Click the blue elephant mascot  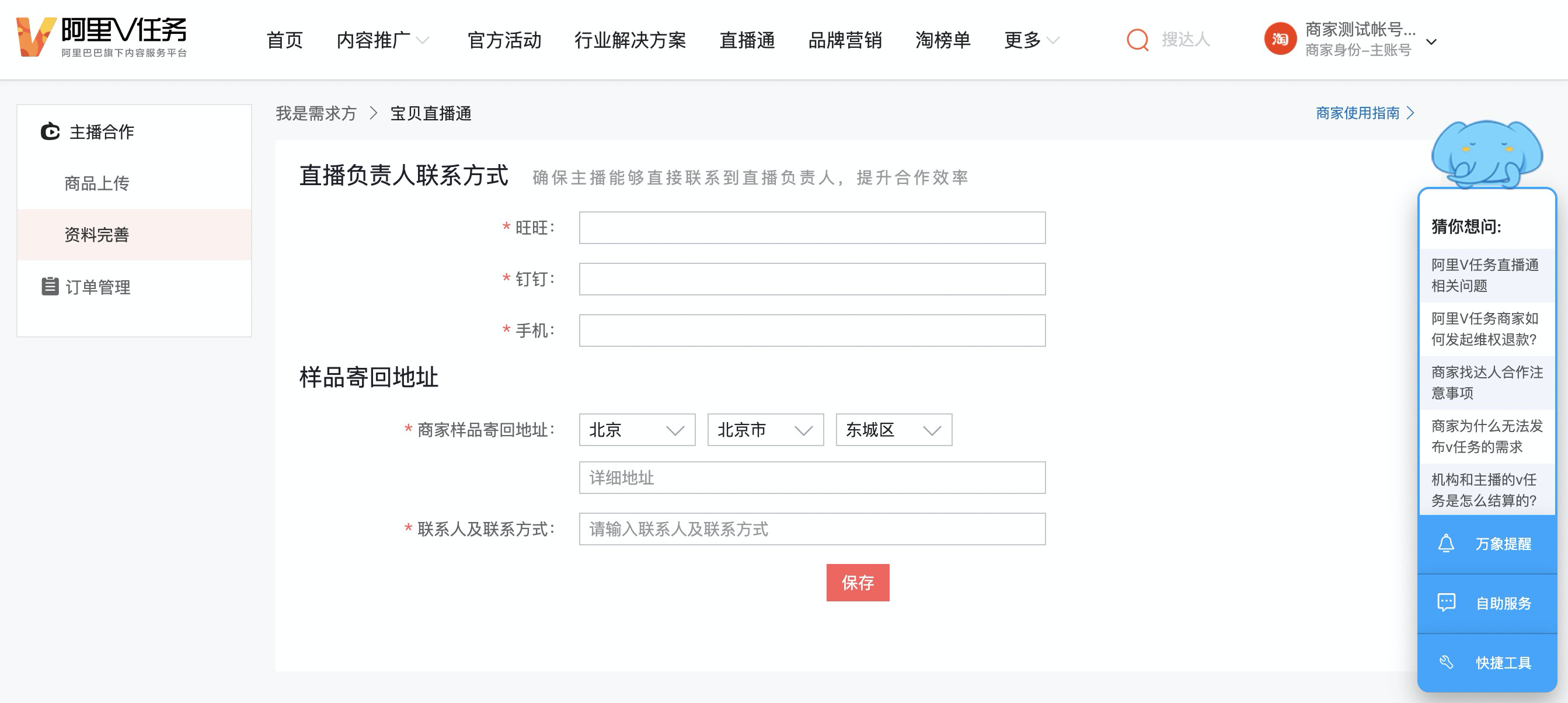(1486, 154)
